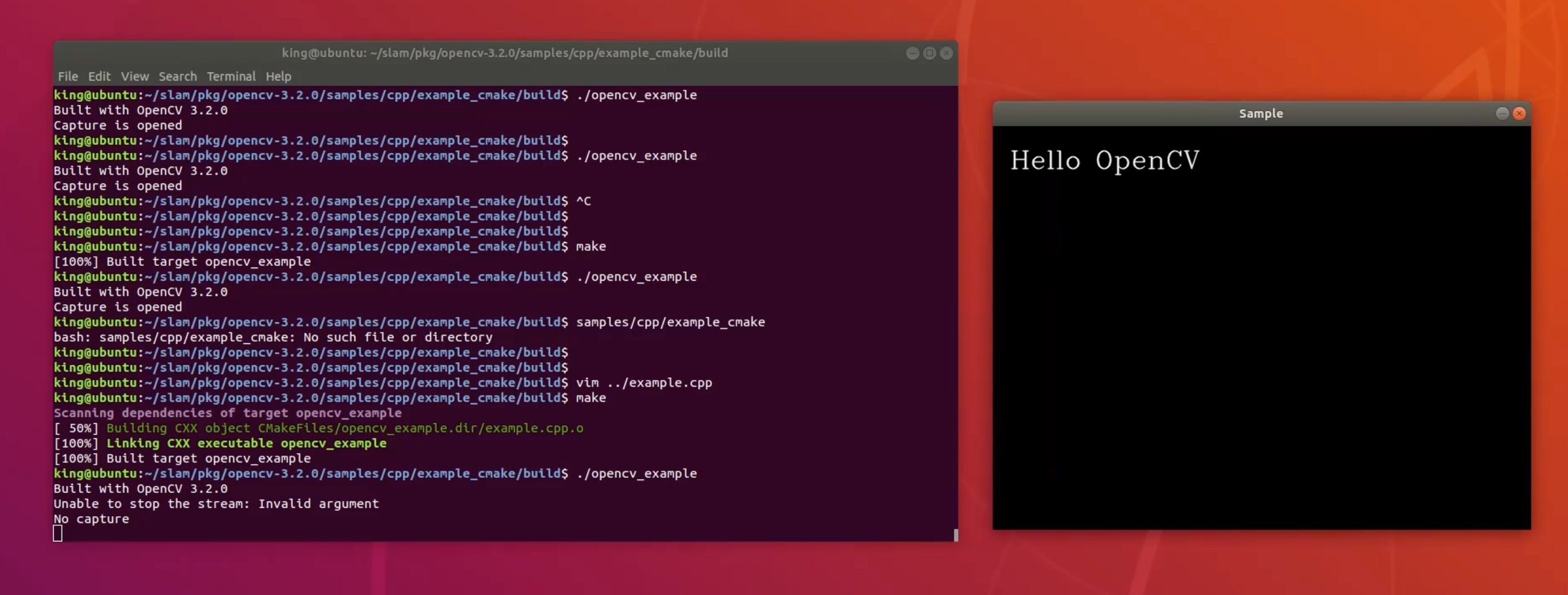The width and height of the screenshot is (1568, 595).
Task: Close the terminal window
Action: [946, 53]
